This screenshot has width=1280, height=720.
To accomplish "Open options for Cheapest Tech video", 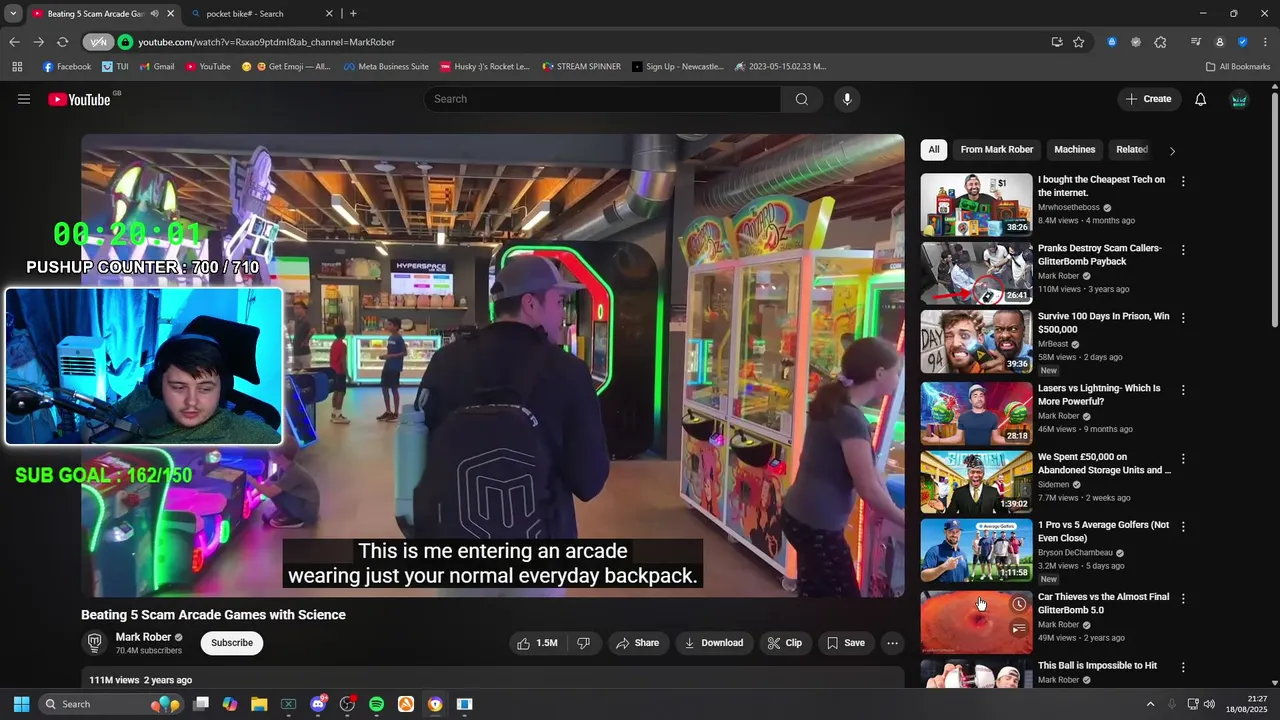I will click(1183, 182).
